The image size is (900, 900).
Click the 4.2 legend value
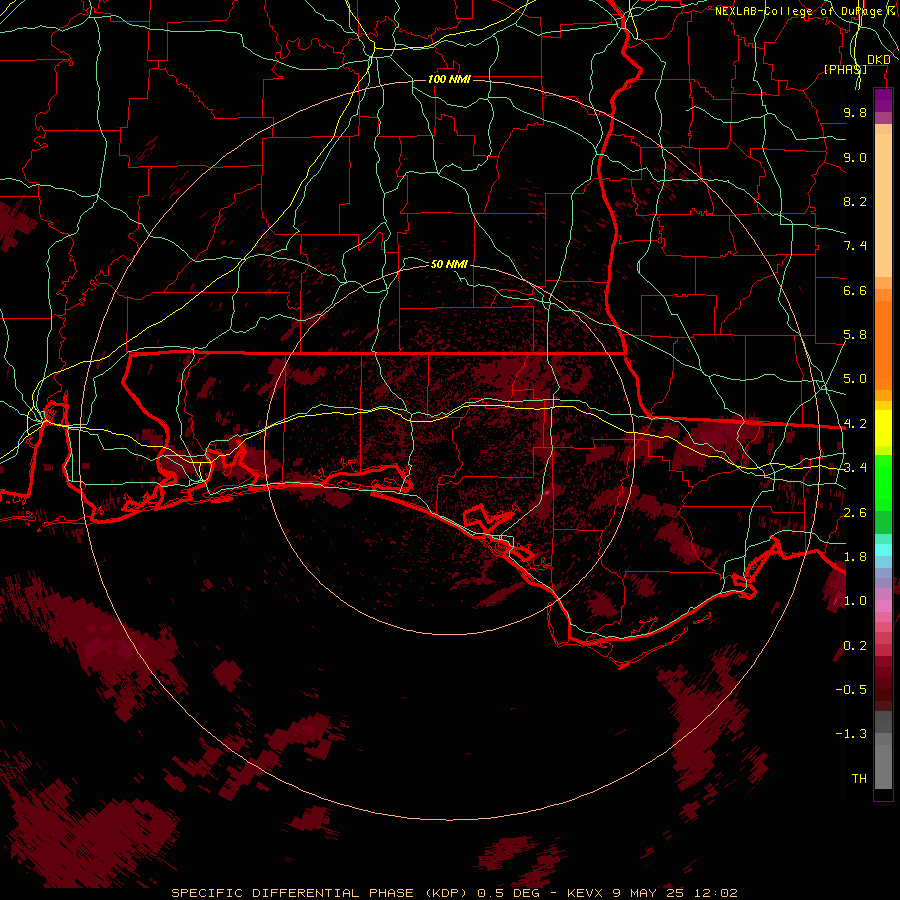click(855, 424)
